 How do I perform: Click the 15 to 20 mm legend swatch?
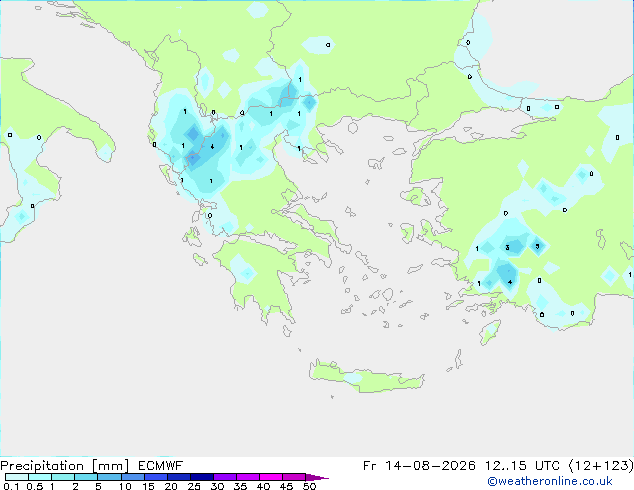tap(155, 477)
